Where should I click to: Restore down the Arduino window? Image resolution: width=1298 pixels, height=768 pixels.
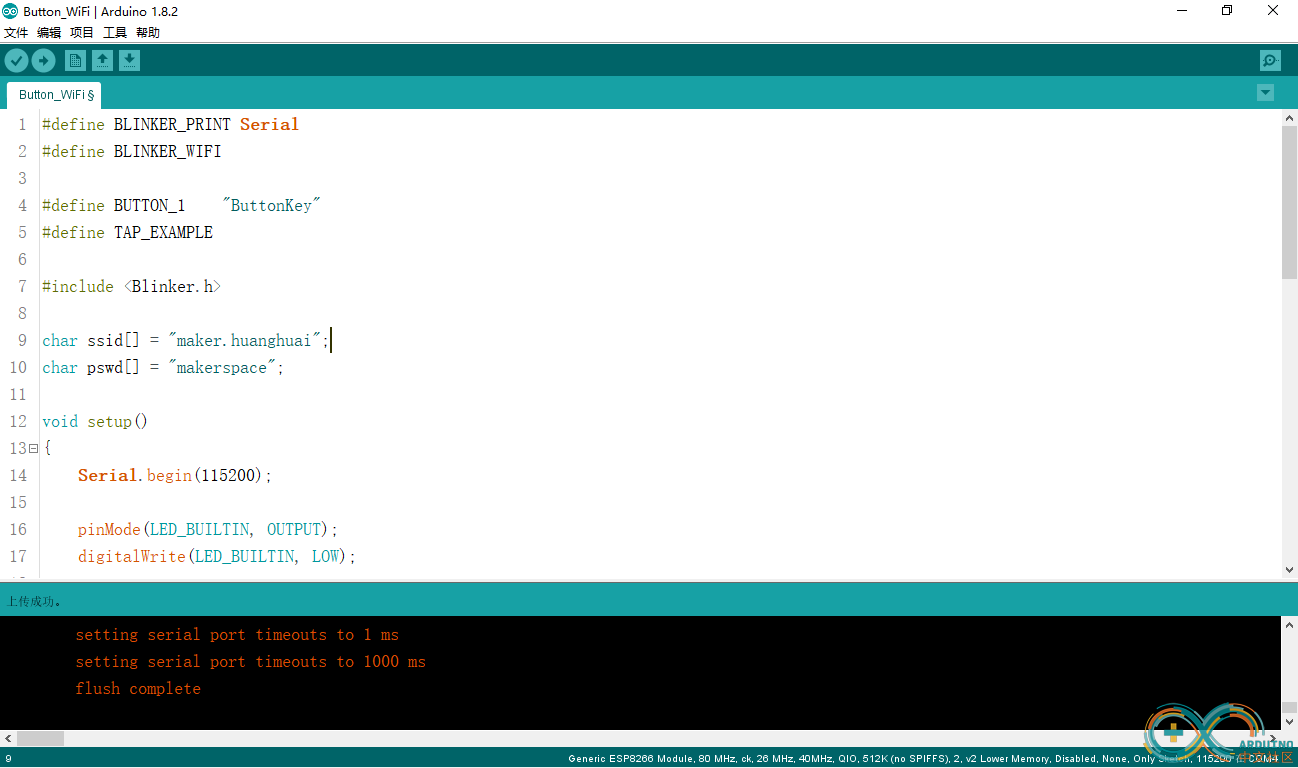point(1227,11)
